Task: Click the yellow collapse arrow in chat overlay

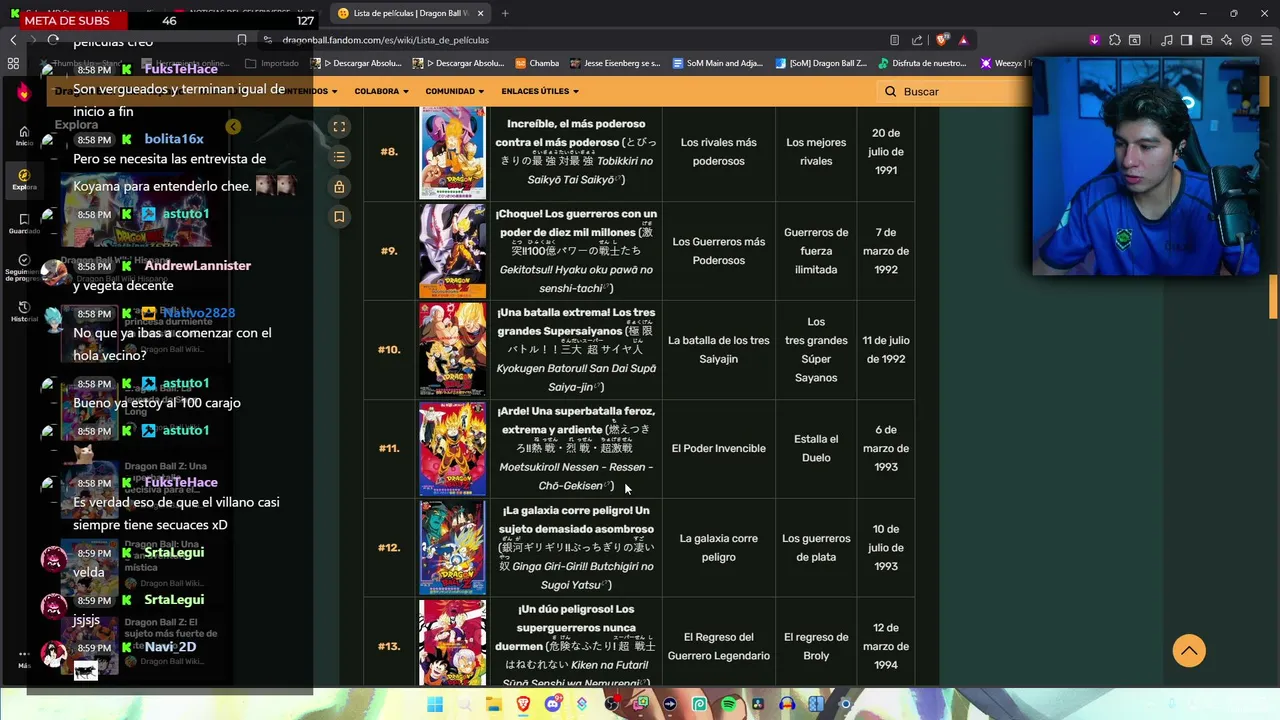Action: pyautogui.click(x=233, y=127)
